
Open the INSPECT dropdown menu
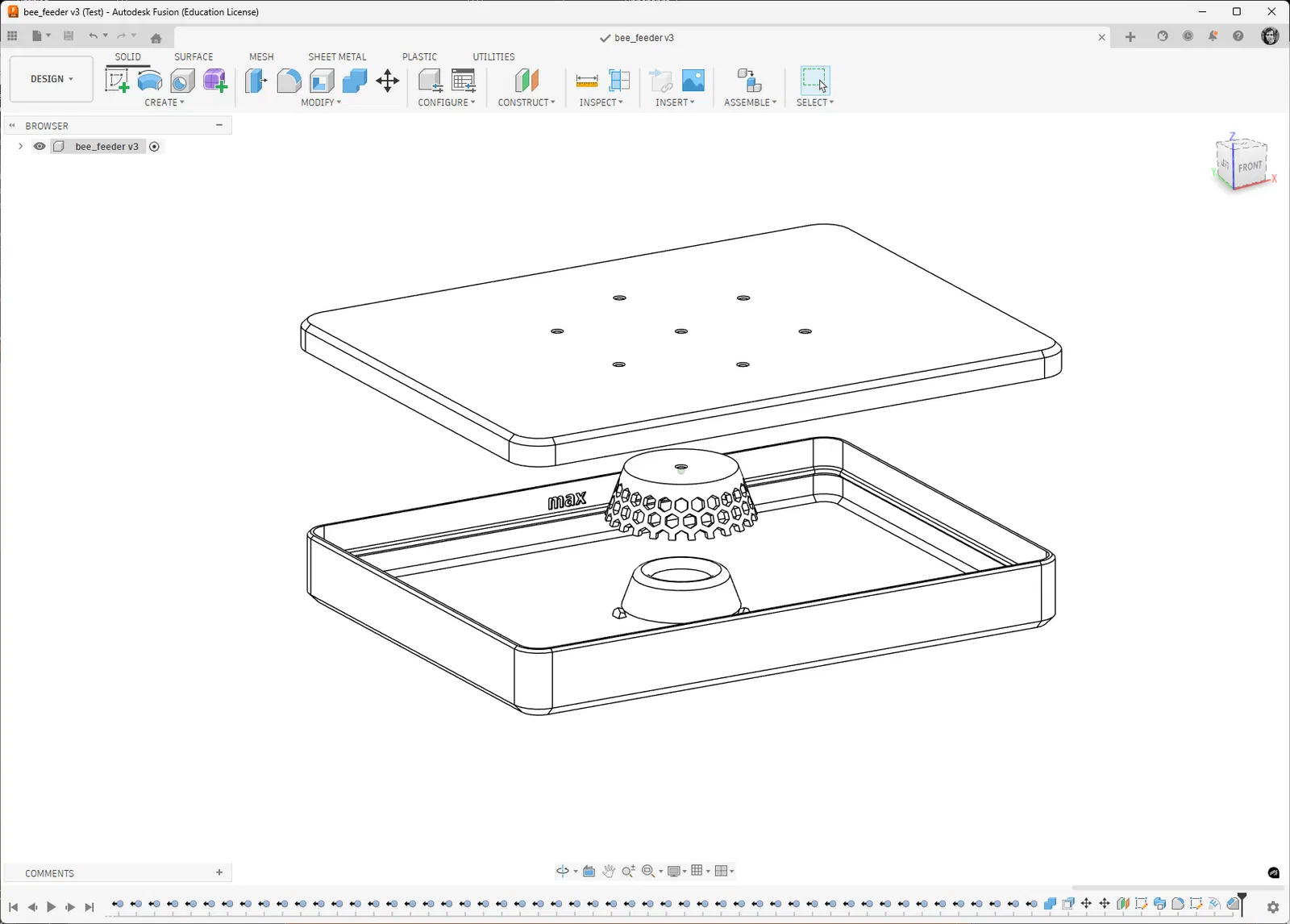click(x=601, y=102)
